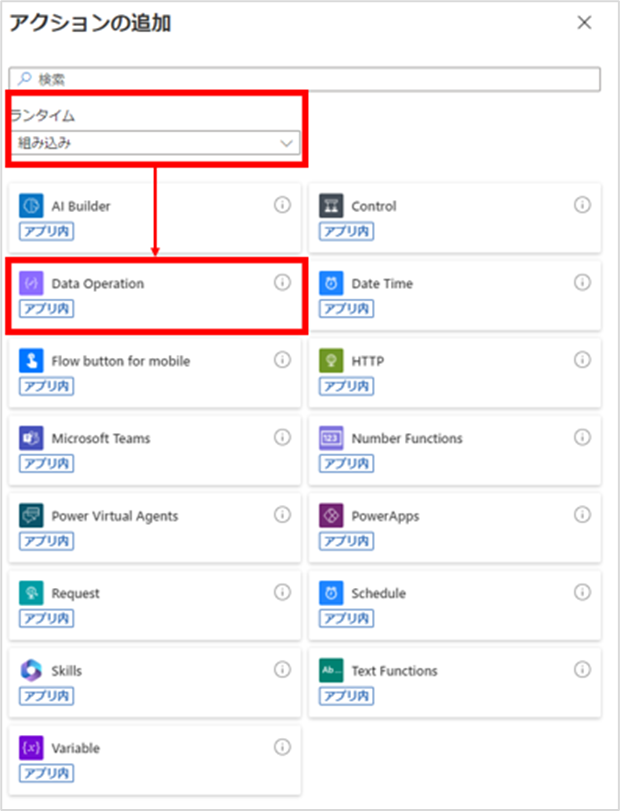
Task: Click the search magnifier icon
Action: point(24,79)
